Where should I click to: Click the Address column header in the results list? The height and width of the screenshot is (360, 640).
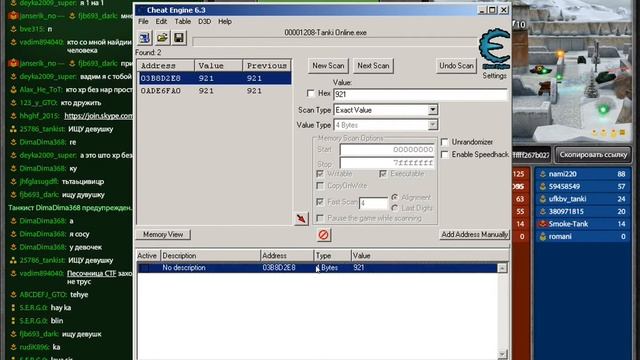166,66
